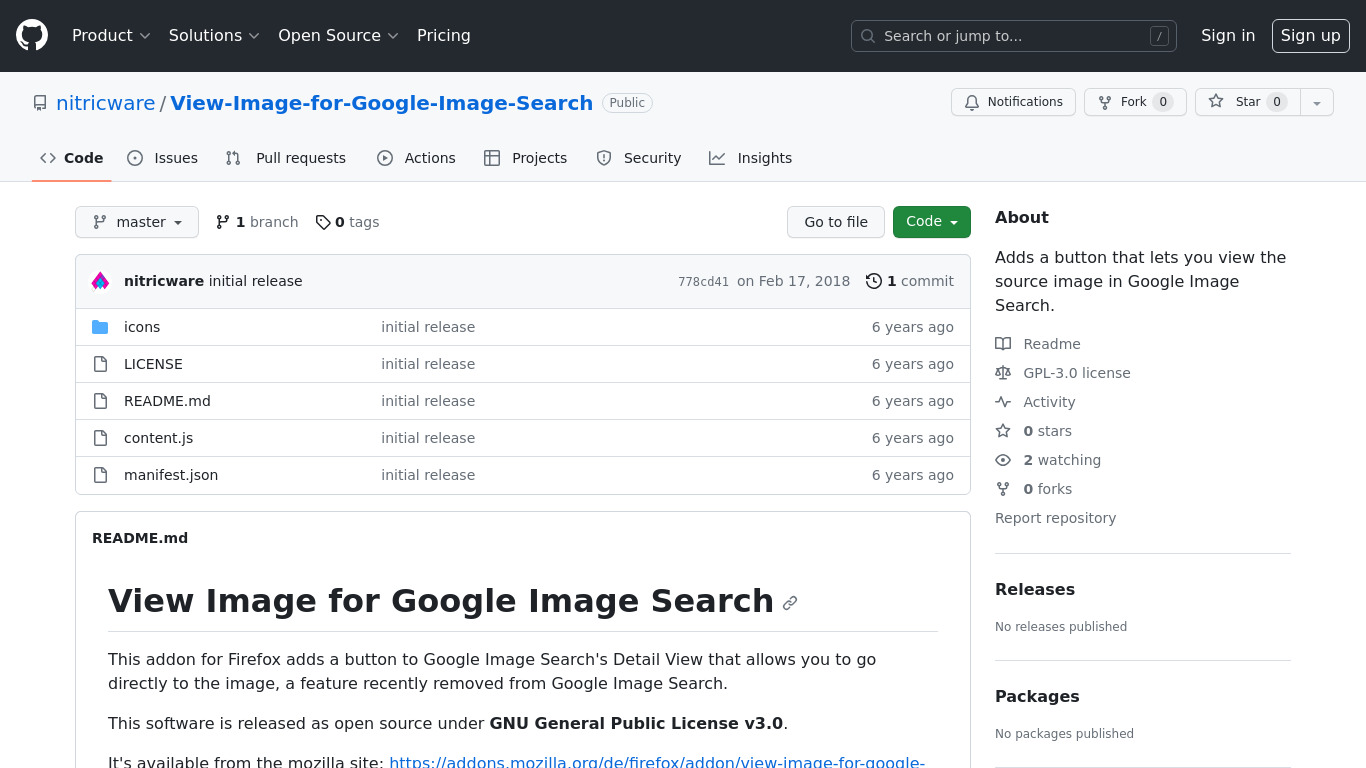1366x768 pixels.
Task: Open the Insights tab
Action: pos(751,158)
